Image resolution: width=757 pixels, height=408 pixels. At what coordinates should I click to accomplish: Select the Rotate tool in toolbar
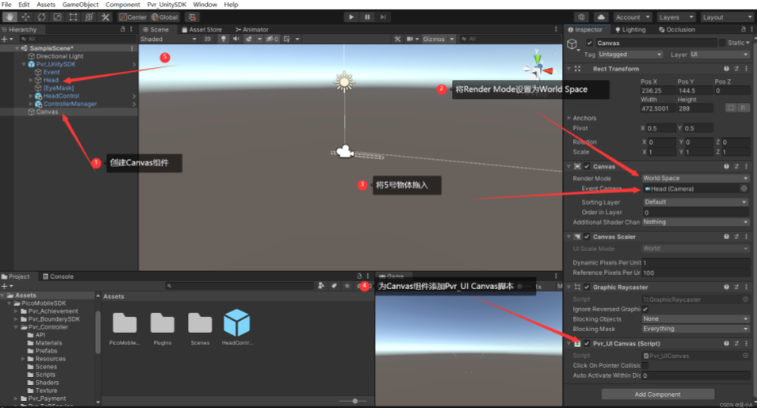coord(41,17)
